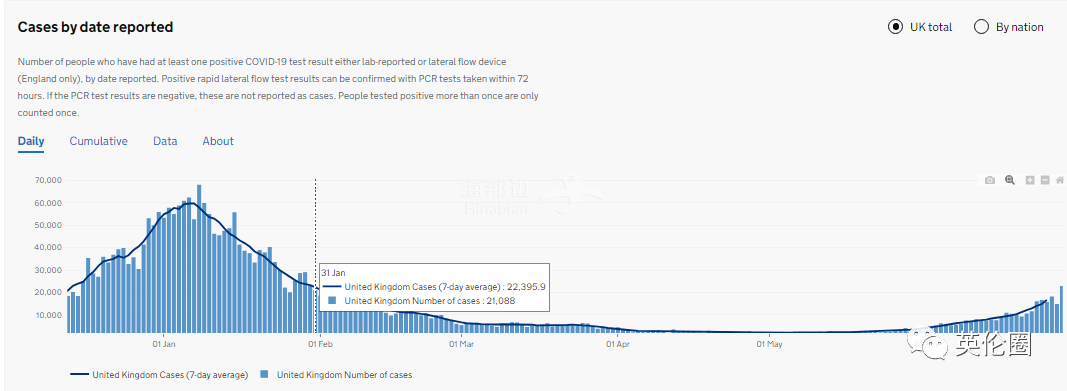This screenshot has height=391, width=1067.
Task: Click the last bar at chart's right edge
Action: [x=1061, y=309]
